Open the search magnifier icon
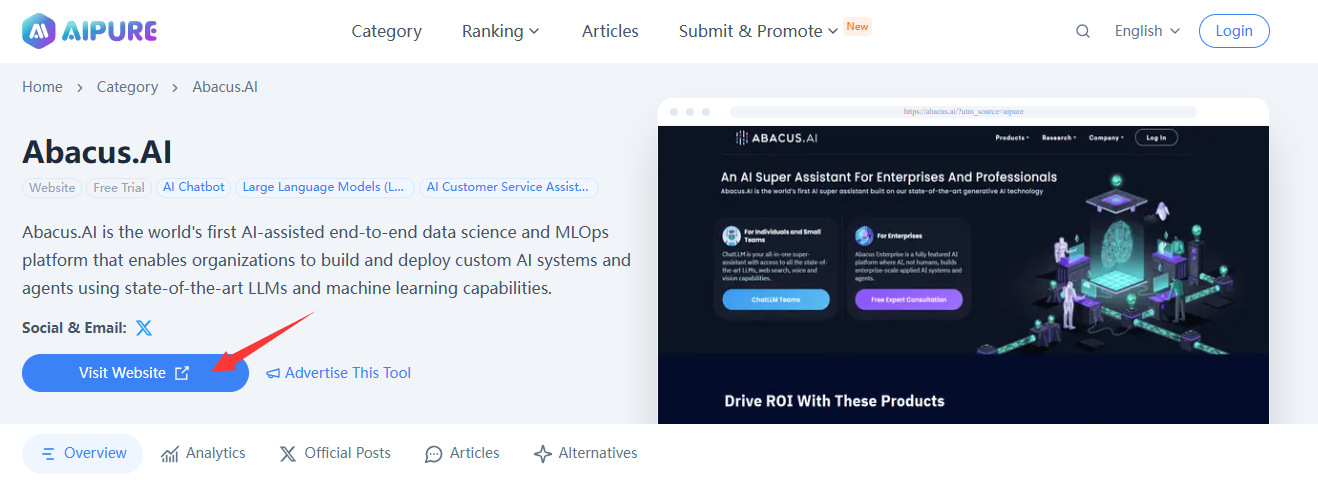Screen dimensions: 1318x484 1083,31
